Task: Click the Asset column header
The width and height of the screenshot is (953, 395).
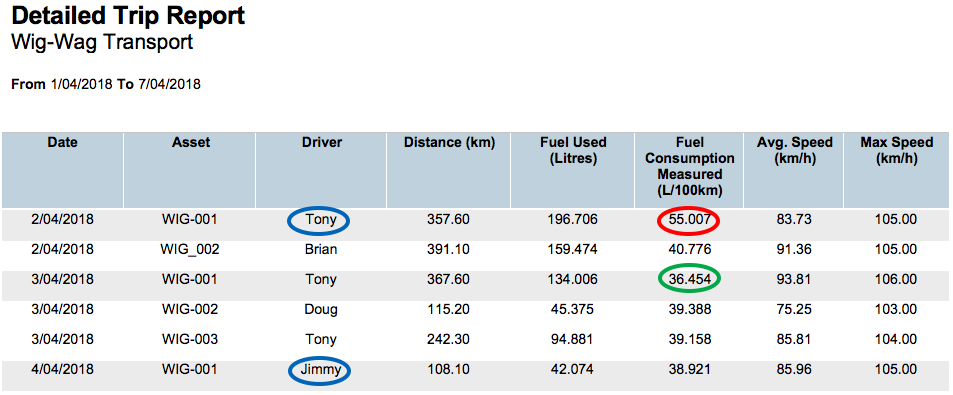Action: point(190,143)
